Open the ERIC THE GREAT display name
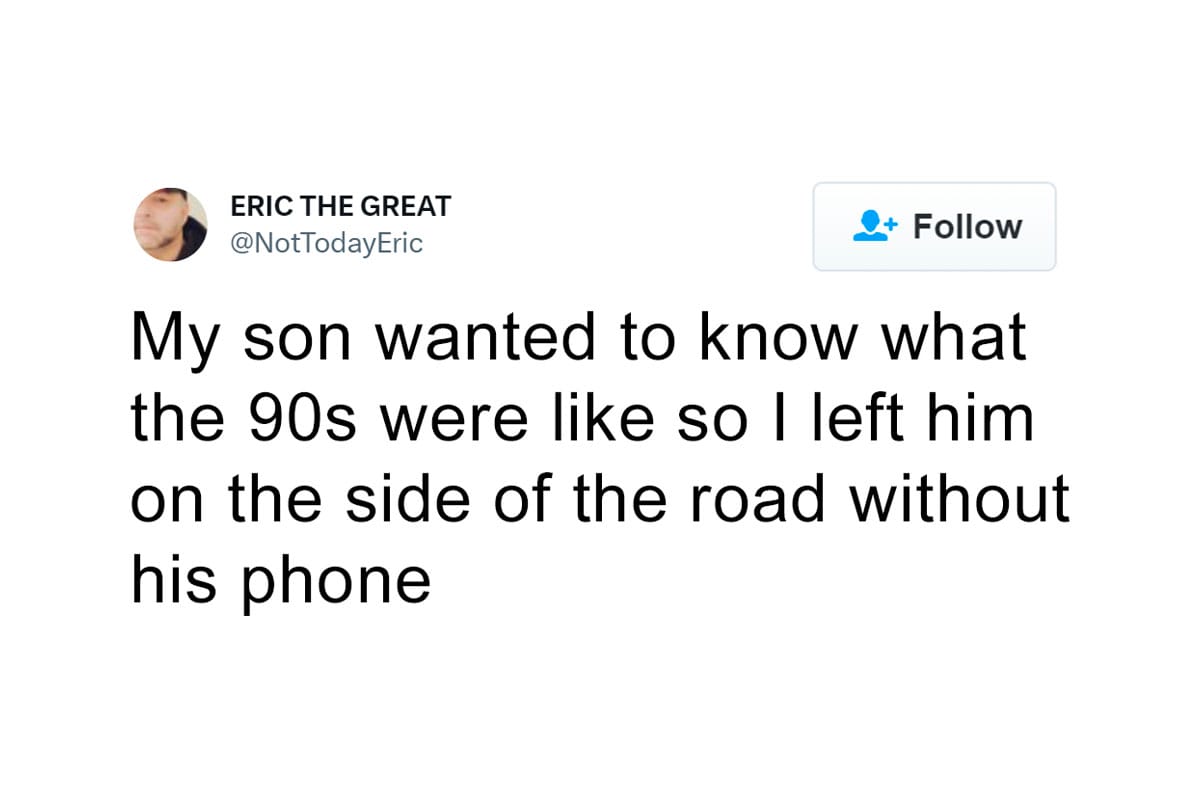 point(341,207)
